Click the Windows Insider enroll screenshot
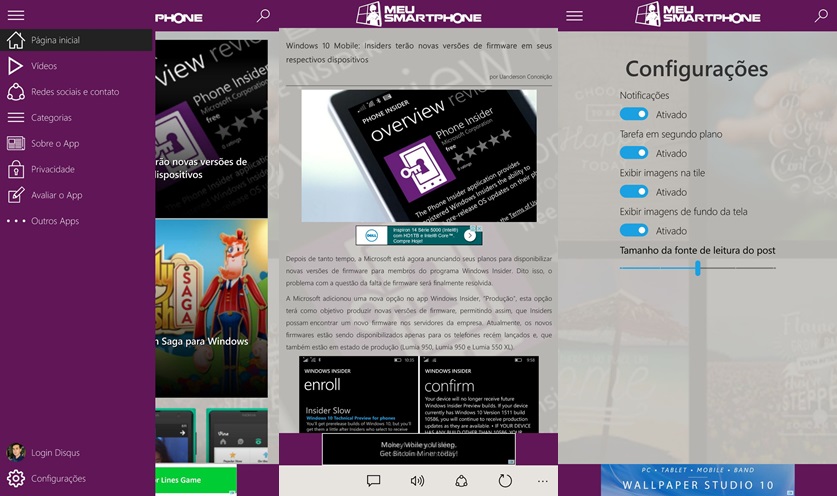 [358, 395]
